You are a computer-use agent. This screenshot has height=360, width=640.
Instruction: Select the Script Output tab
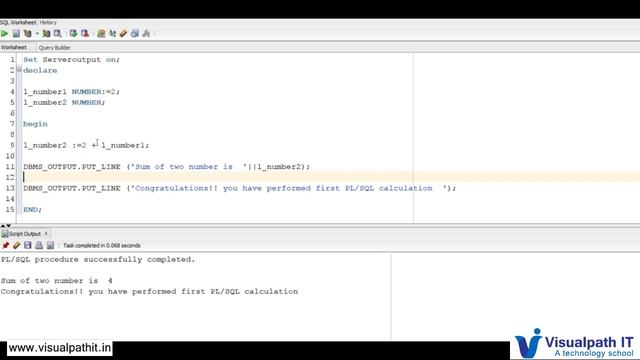[x=25, y=233]
